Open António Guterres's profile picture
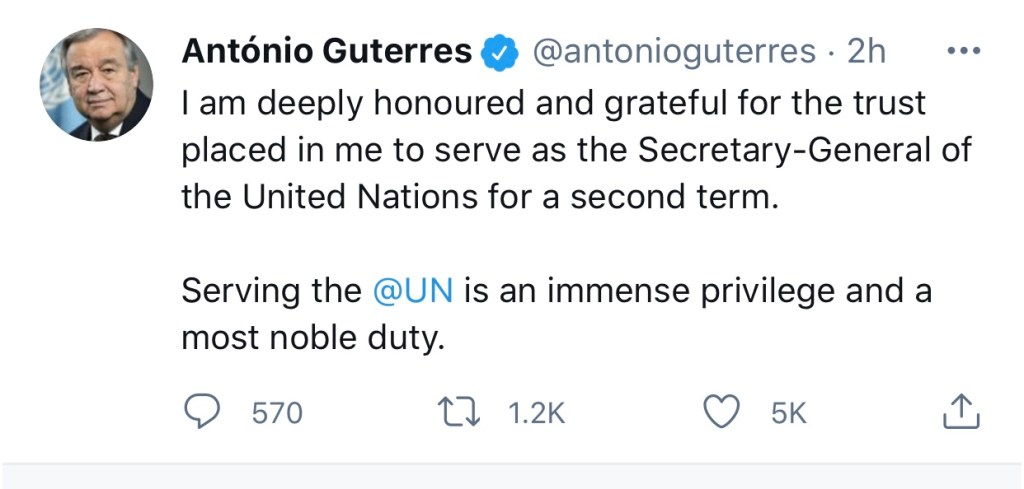 [x=96, y=83]
